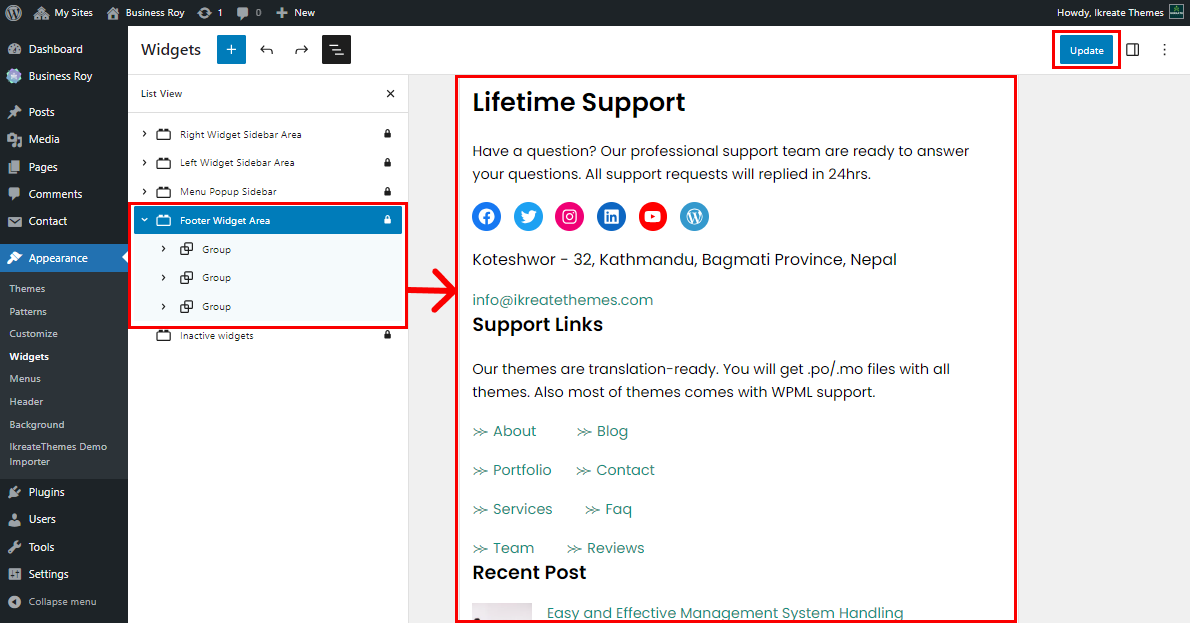Collapse the Footer Widget Area
The image size is (1190, 623).
144,220
